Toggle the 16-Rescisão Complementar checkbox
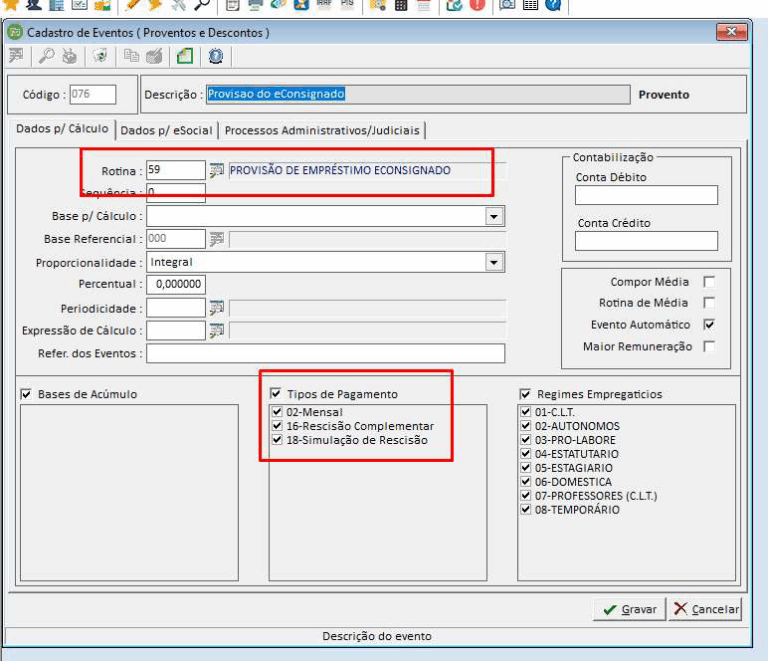The image size is (768, 661). click(277, 426)
